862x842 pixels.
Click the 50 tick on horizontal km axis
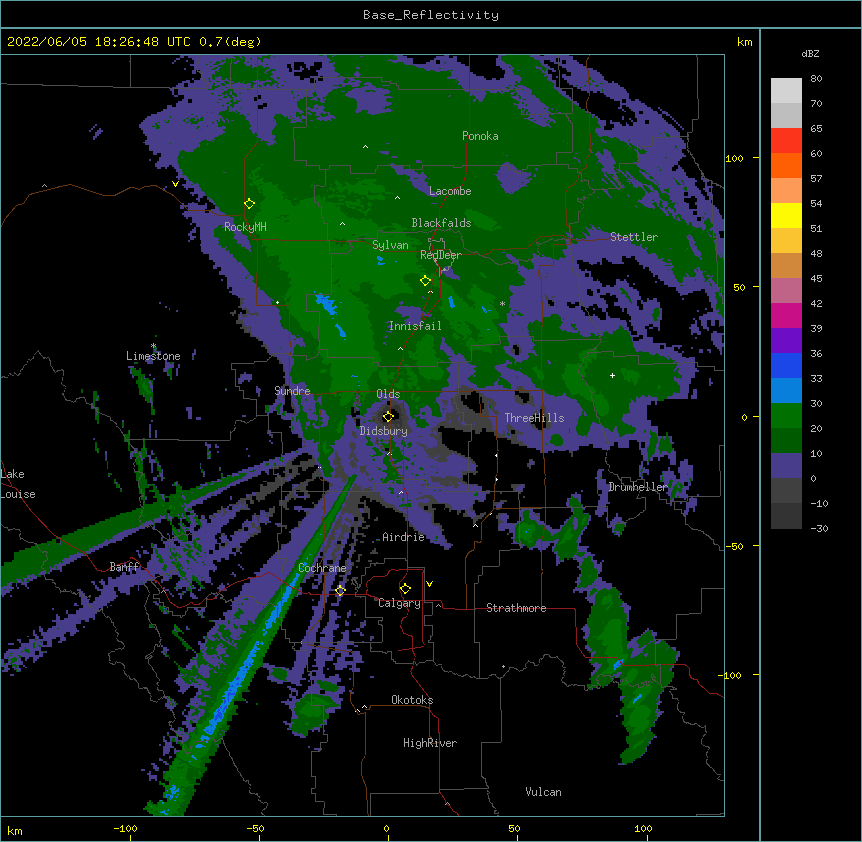[514, 828]
